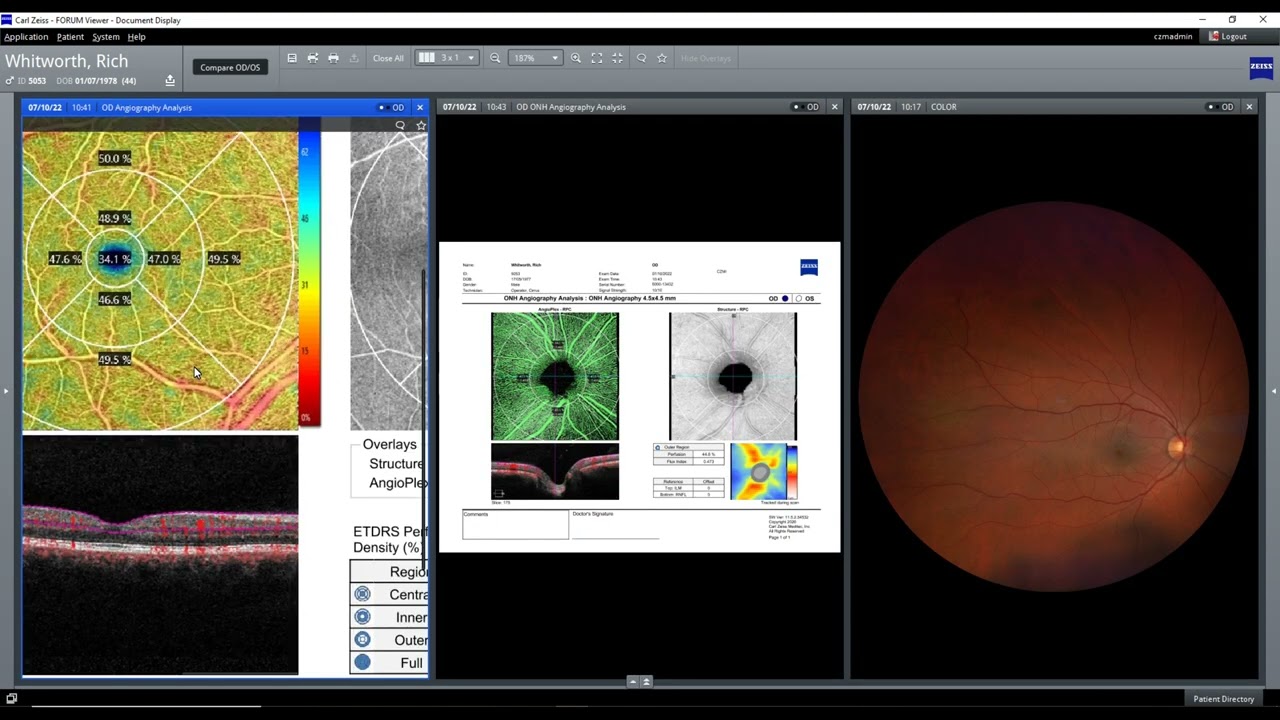Click the 48.9 % inner superior value

point(115,218)
